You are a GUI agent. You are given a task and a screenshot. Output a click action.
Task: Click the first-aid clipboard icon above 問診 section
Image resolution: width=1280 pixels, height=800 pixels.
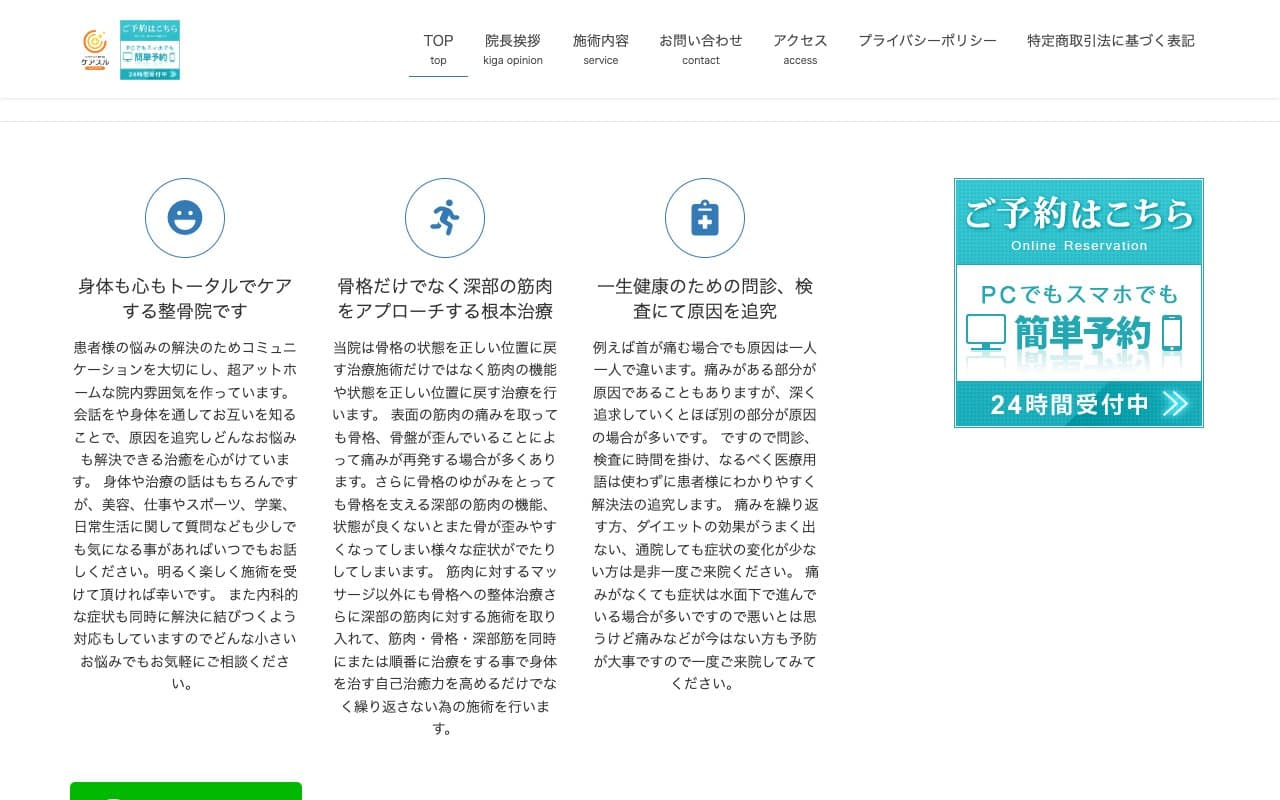click(x=705, y=218)
